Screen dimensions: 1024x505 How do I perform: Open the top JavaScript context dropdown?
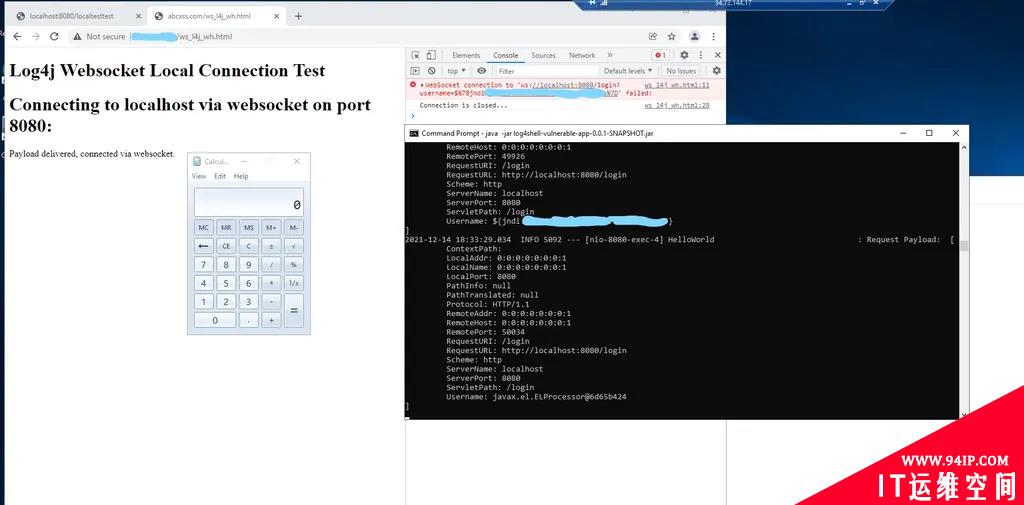point(456,71)
